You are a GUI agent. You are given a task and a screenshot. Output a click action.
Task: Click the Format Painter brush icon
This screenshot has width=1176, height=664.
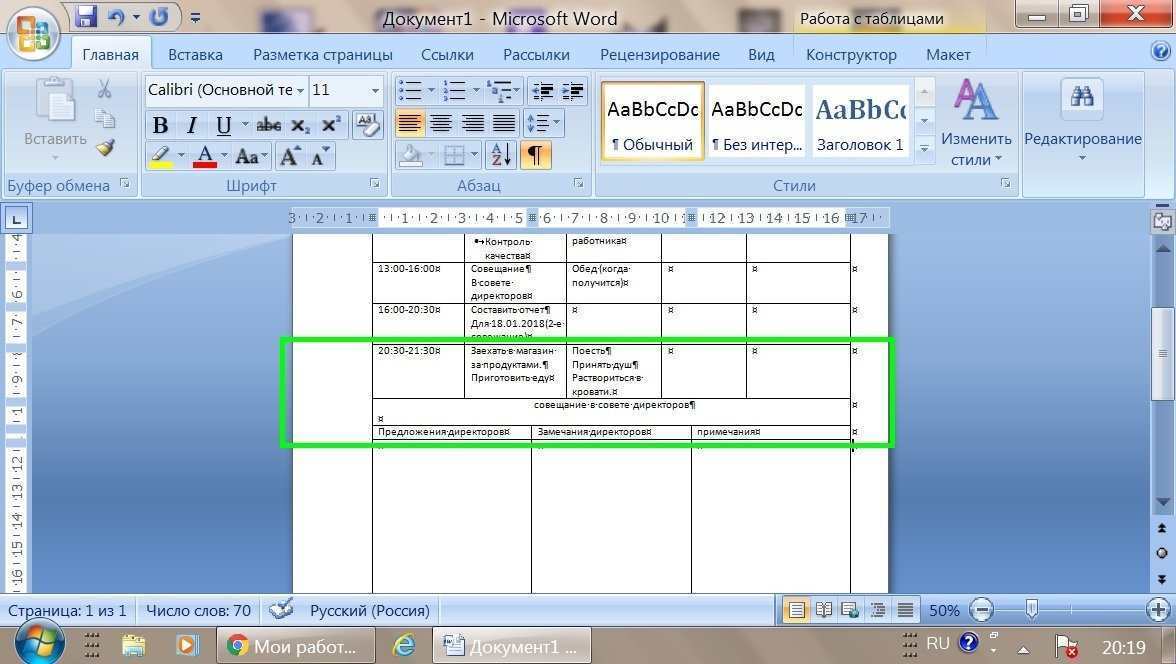[x=105, y=148]
